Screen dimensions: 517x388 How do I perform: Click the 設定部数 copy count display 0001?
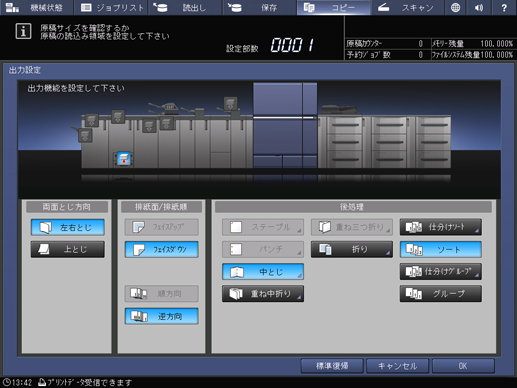point(292,45)
